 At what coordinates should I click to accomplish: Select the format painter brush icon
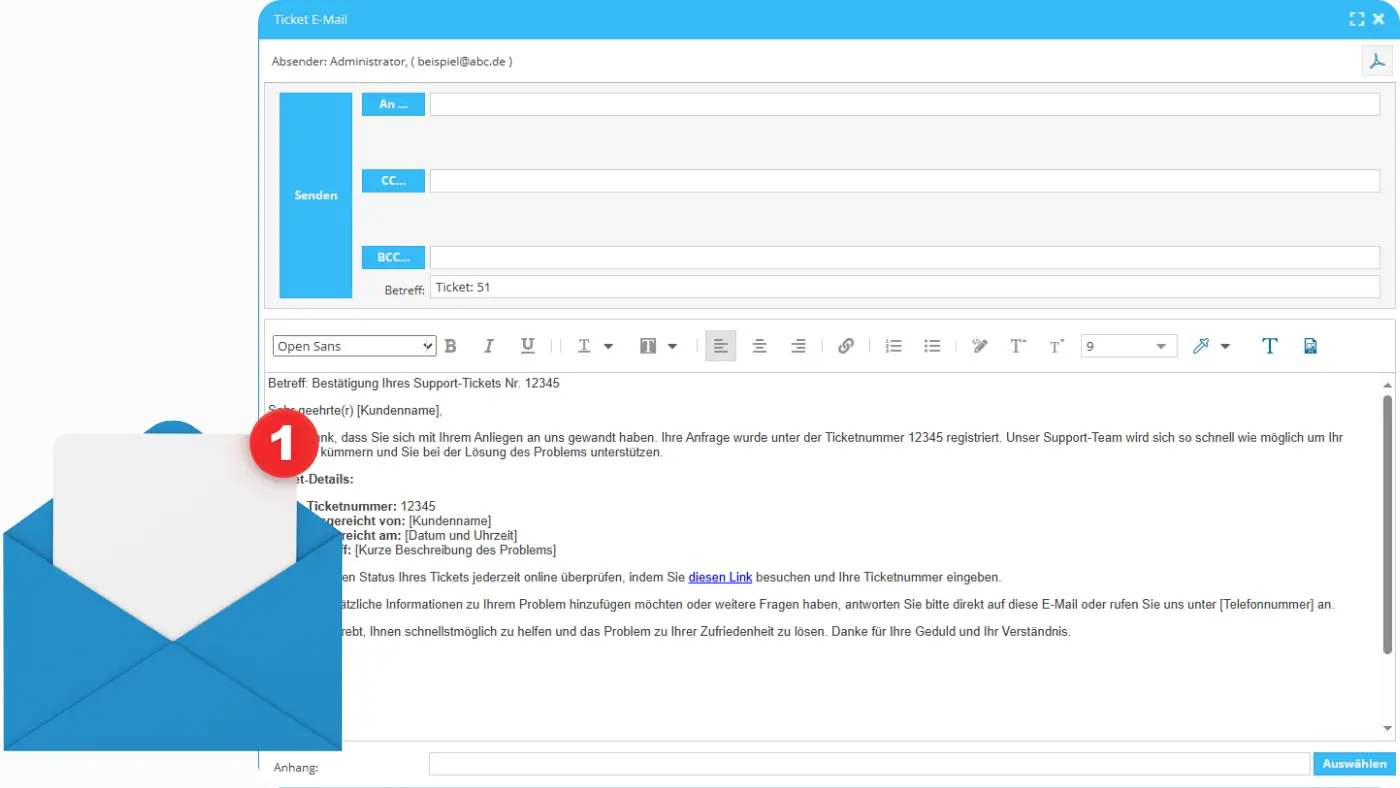click(x=979, y=345)
